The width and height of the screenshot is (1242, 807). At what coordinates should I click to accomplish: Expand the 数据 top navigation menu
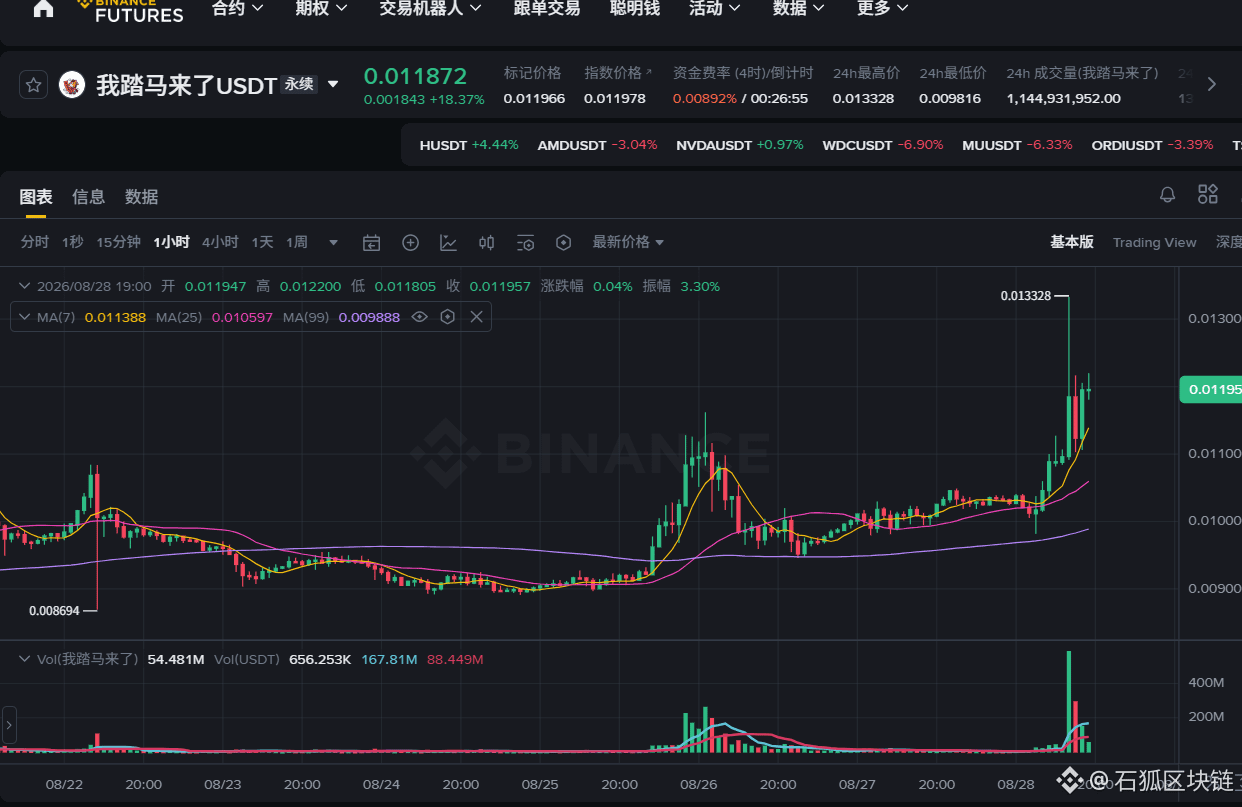[799, 8]
